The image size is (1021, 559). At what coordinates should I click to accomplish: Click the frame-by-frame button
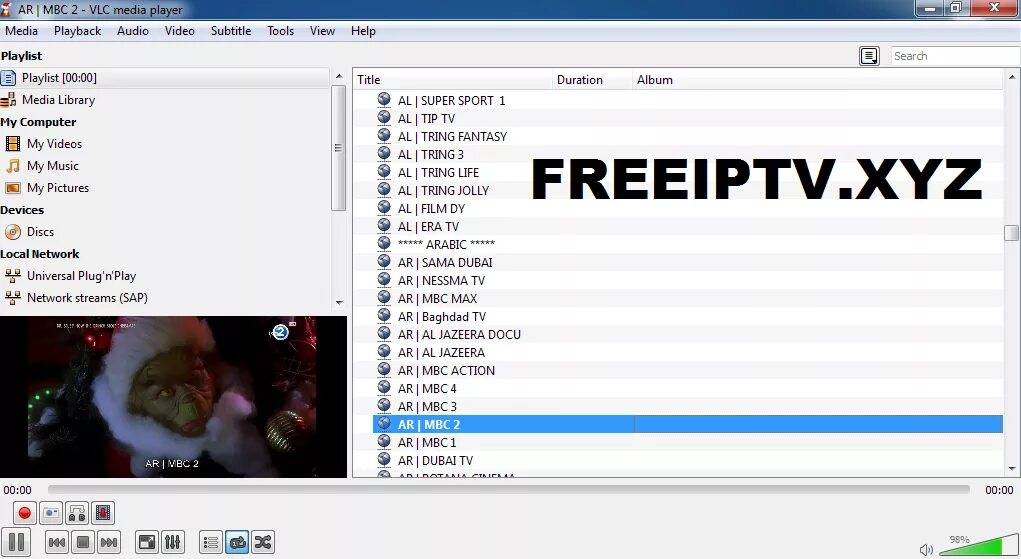pos(103,513)
